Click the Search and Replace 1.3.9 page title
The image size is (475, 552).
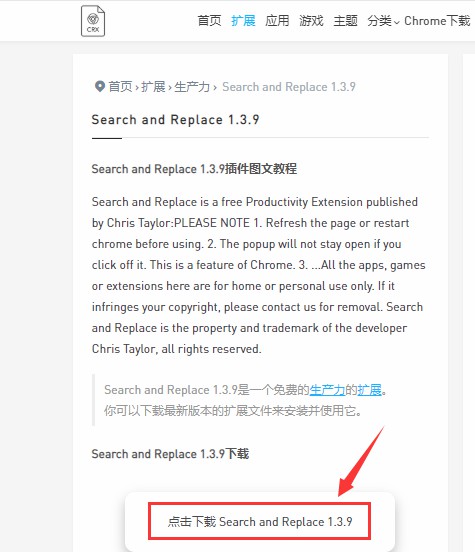click(x=175, y=120)
